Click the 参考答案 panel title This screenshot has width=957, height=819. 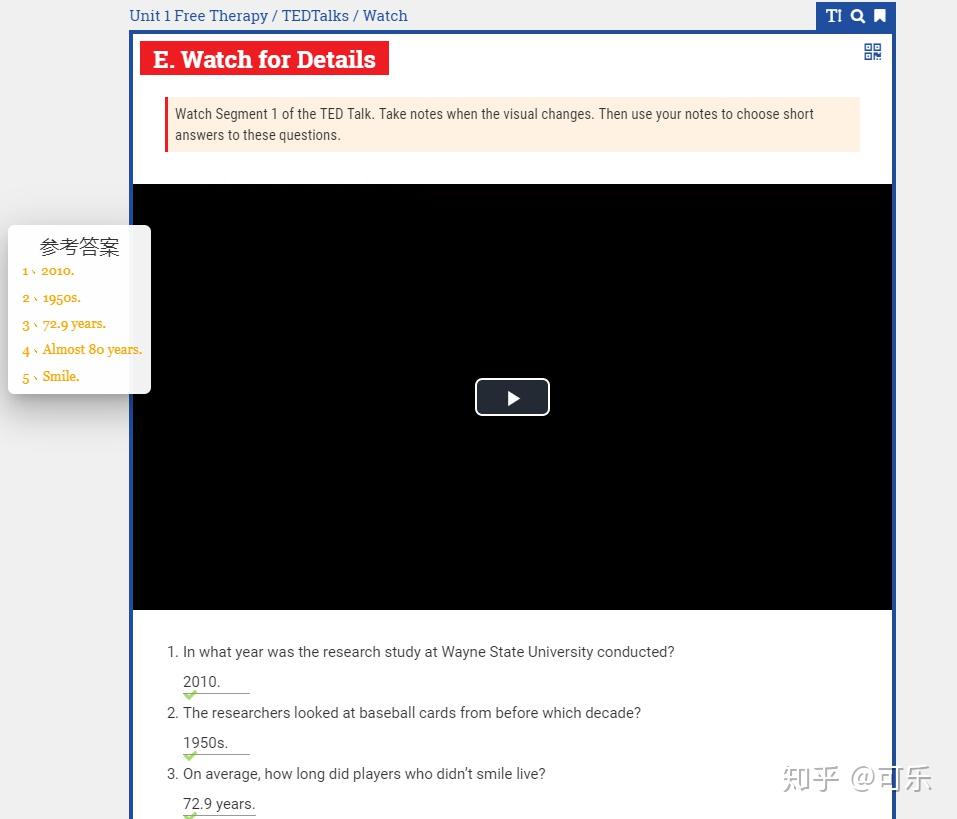pos(79,246)
